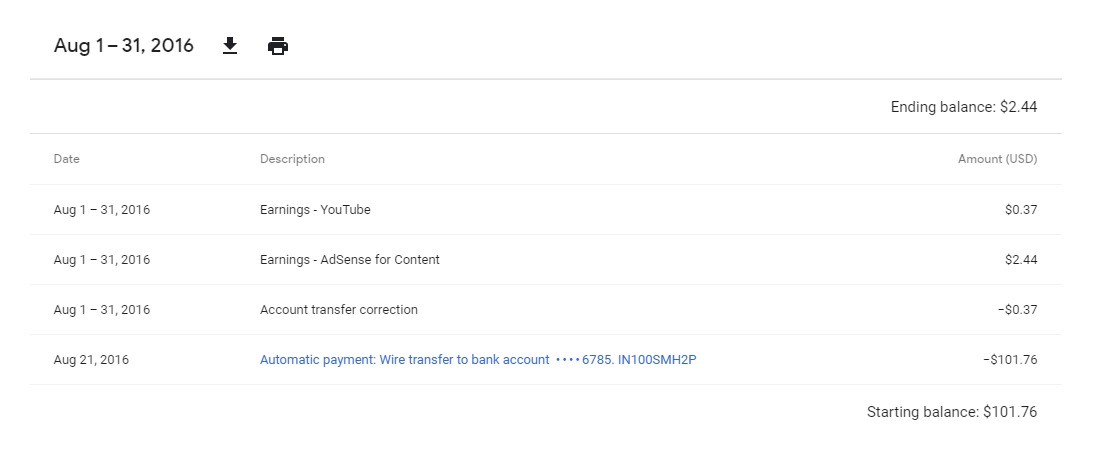
Task: Click the Description column header
Action: [x=292, y=159]
